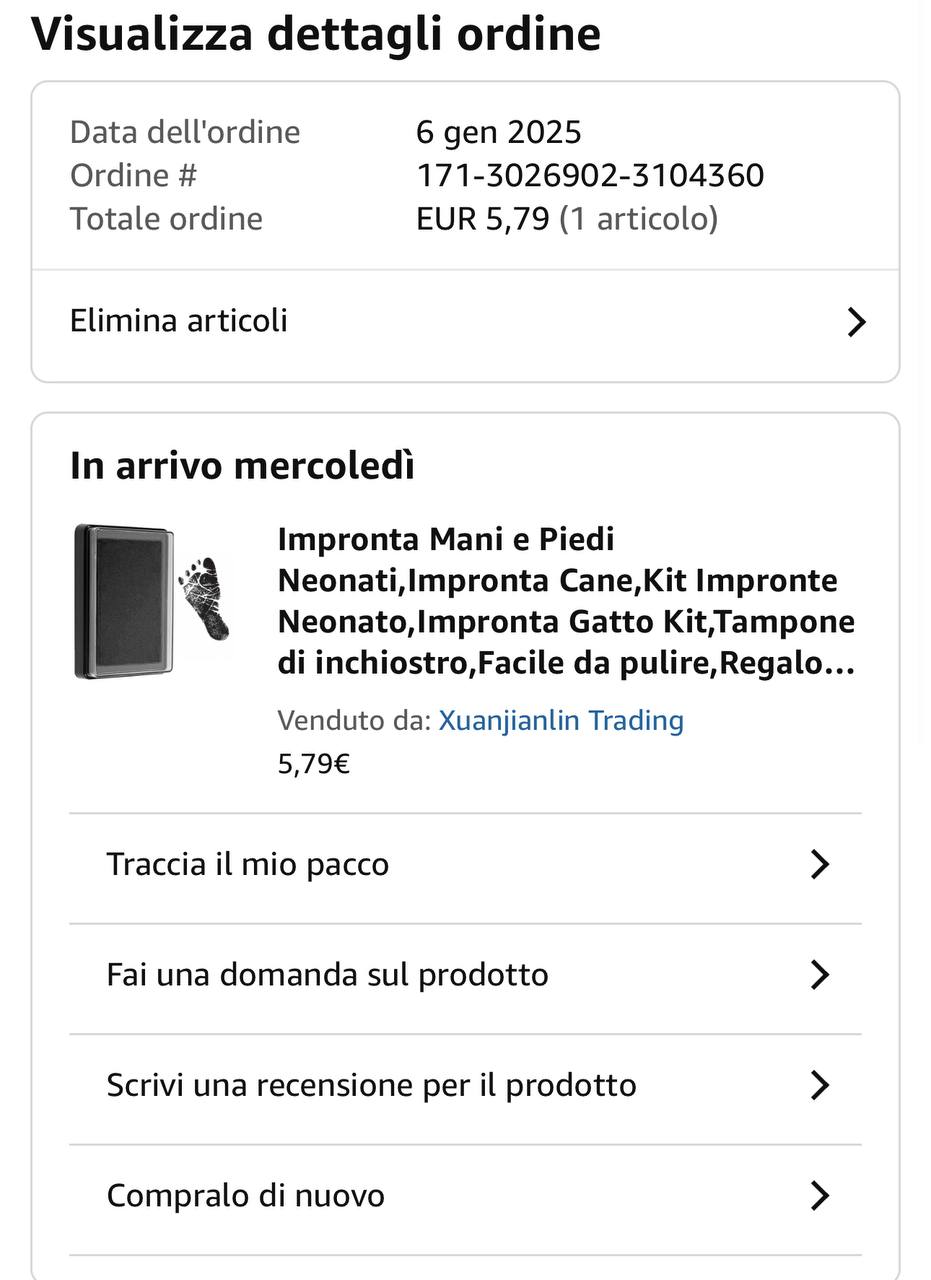This screenshot has width=931, height=1280.
Task: Select Compralo di nuovo
Action: tap(245, 1195)
